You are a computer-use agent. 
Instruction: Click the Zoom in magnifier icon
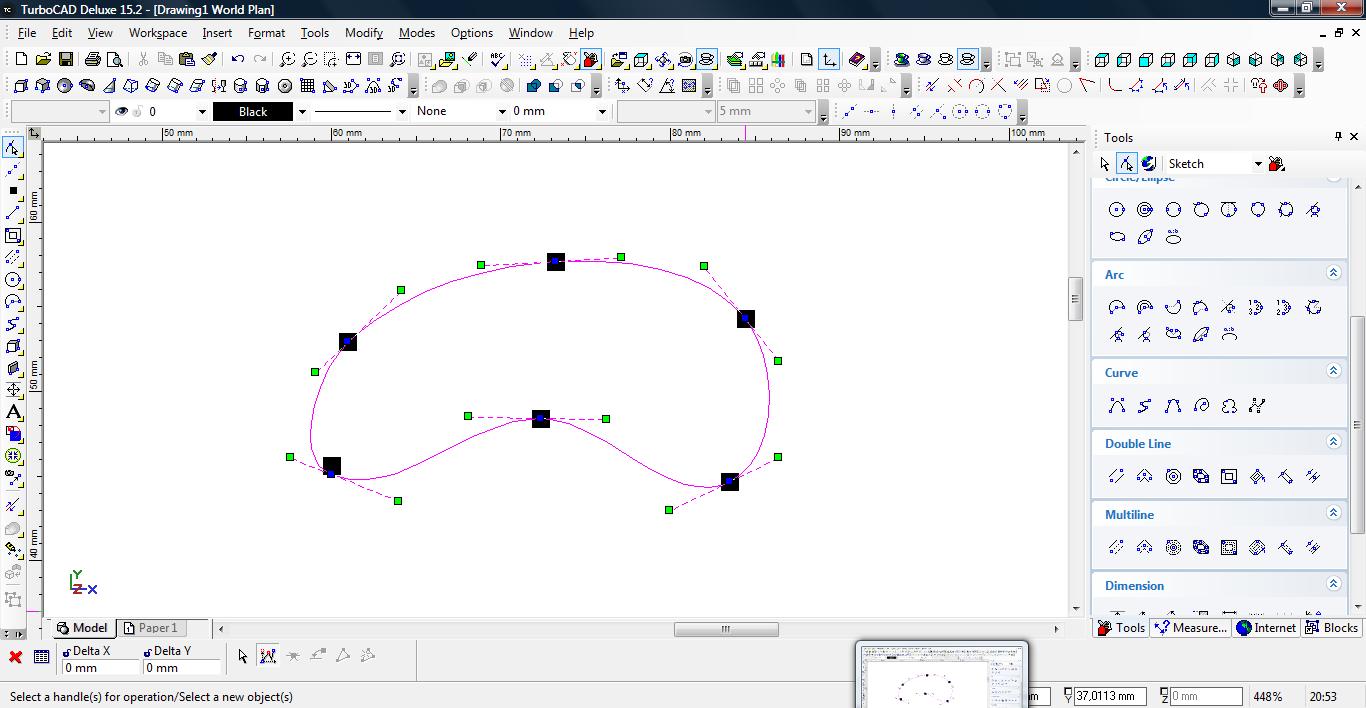point(287,60)
